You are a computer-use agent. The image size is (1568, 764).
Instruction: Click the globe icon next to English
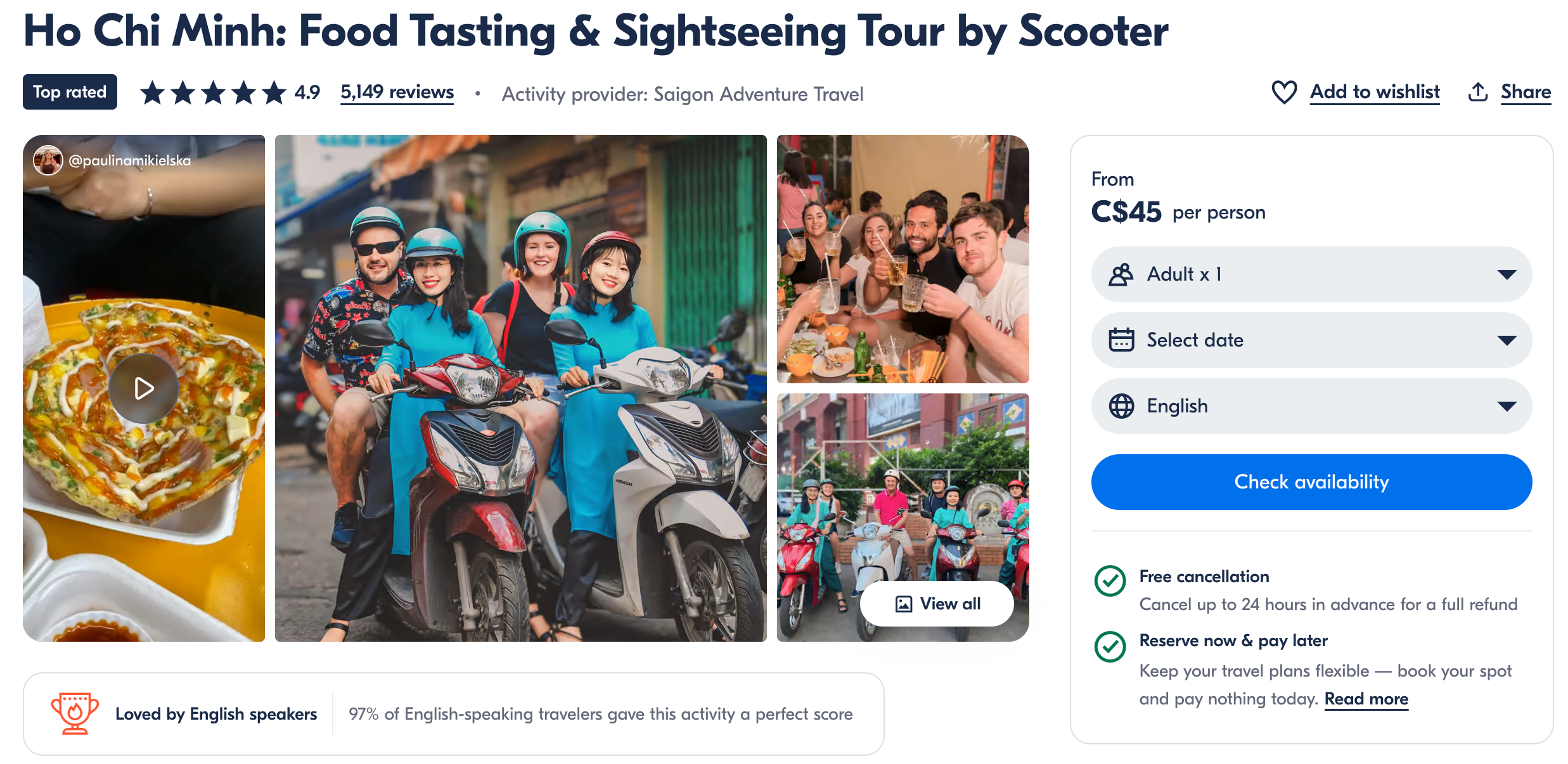point(1121,405)
